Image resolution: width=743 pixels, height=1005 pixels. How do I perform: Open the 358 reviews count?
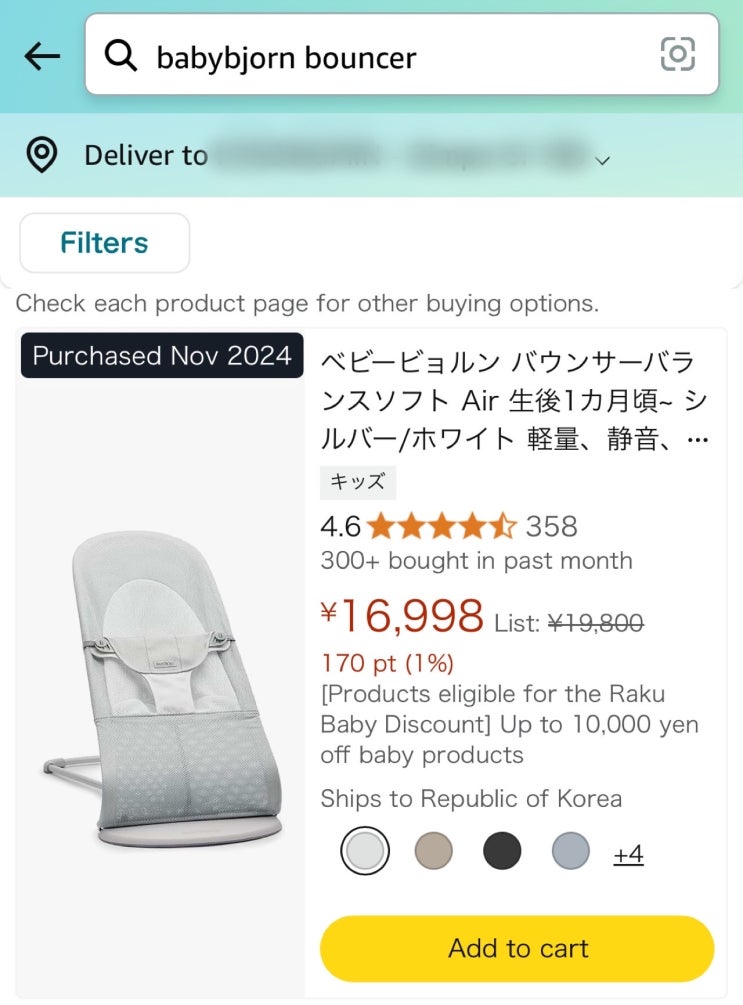click(x=552, y=526)
